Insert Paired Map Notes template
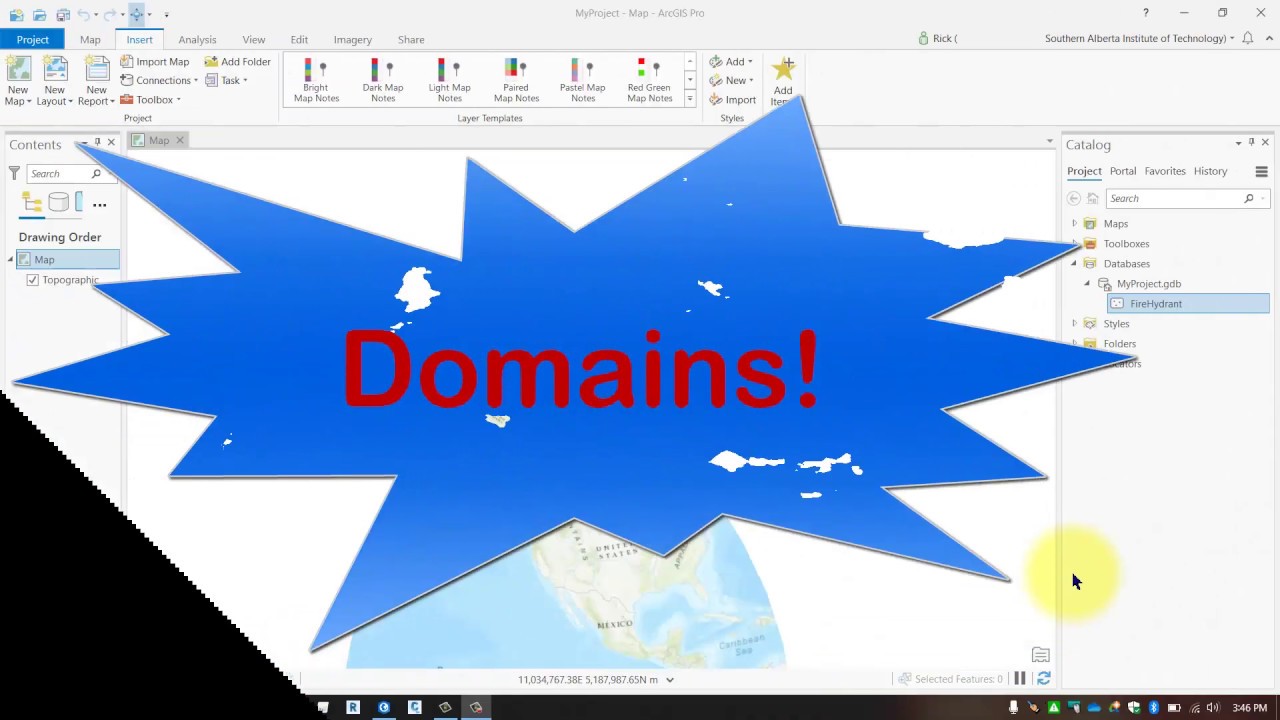Screen dimensions: 1280x720 coord(516,80)
